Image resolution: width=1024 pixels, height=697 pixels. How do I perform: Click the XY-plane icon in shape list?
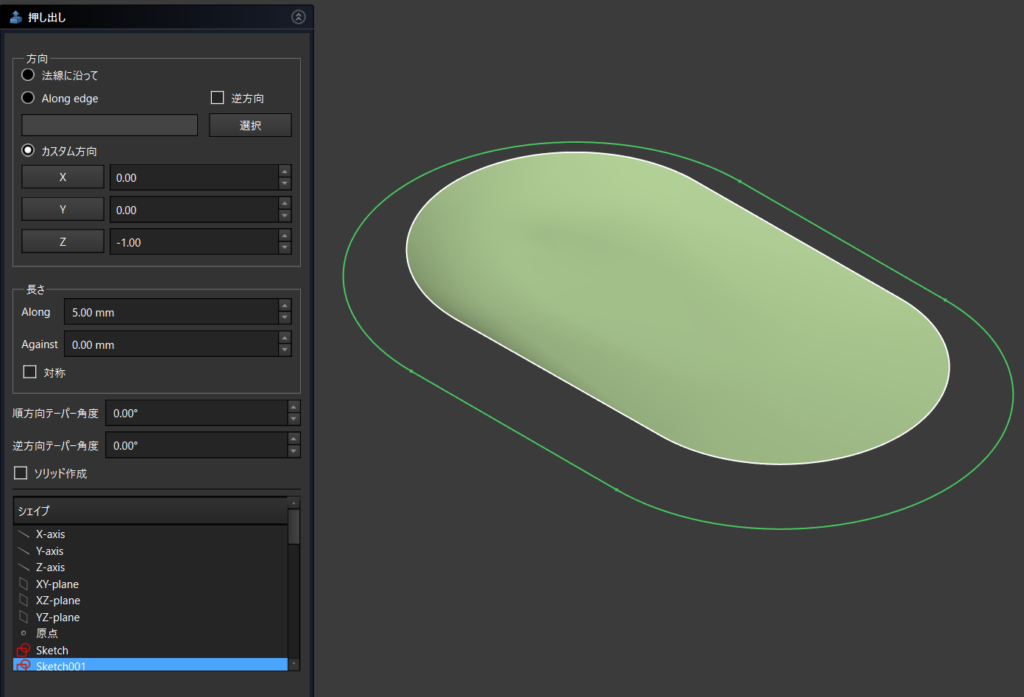coord(24,584)
